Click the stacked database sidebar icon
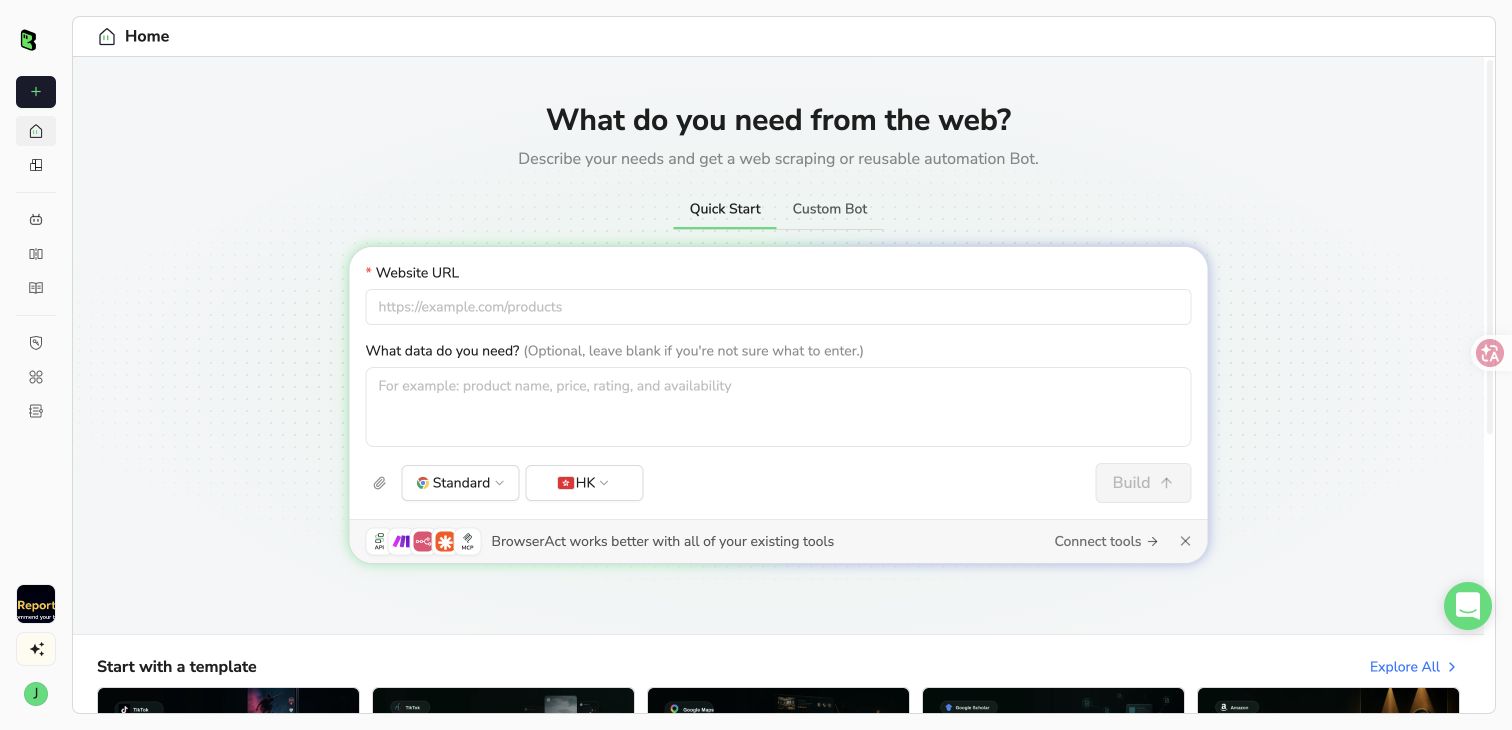The image size is (1512, 730). [36, 411]
